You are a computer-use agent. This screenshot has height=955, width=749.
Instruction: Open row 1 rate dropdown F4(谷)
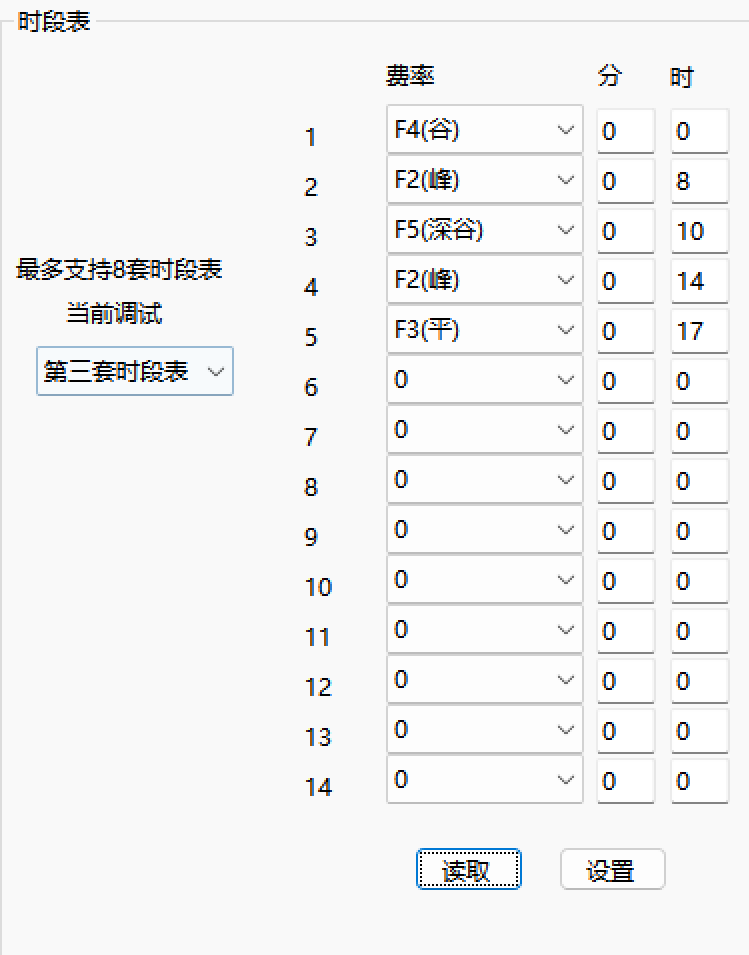tap(484, 130)
